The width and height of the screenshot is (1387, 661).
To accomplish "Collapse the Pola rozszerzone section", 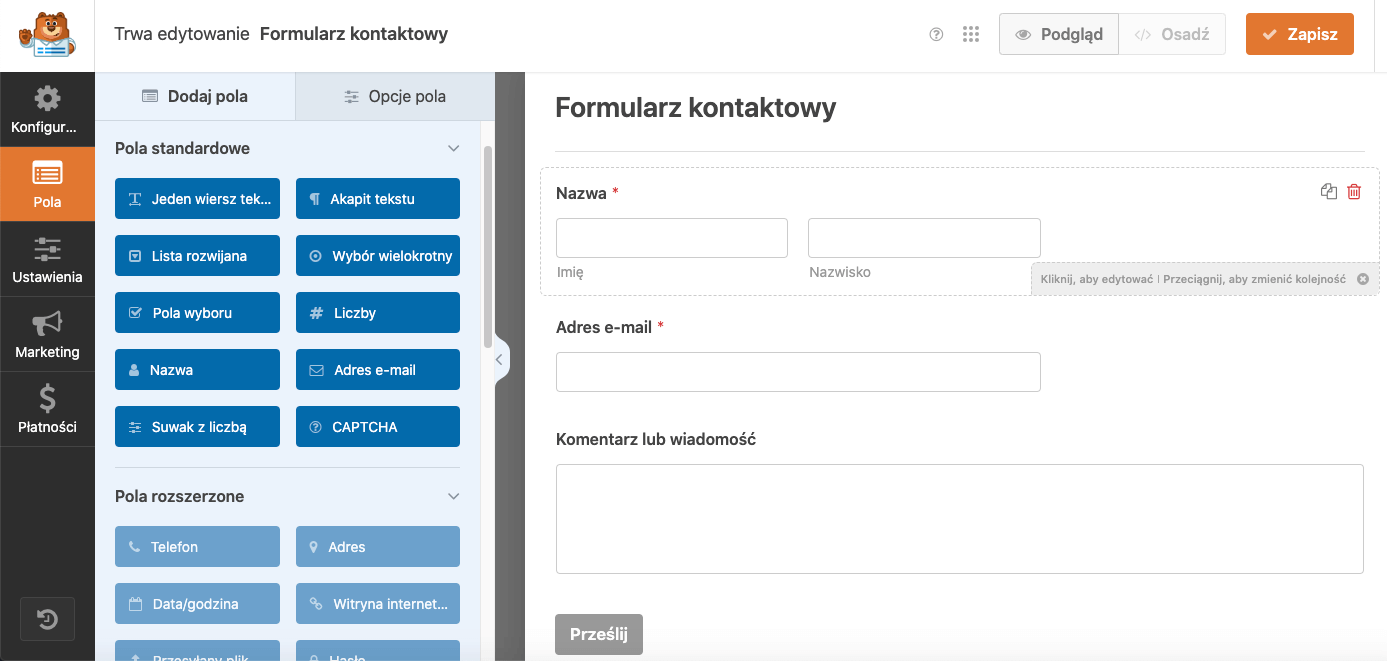I will pos(454,496).
